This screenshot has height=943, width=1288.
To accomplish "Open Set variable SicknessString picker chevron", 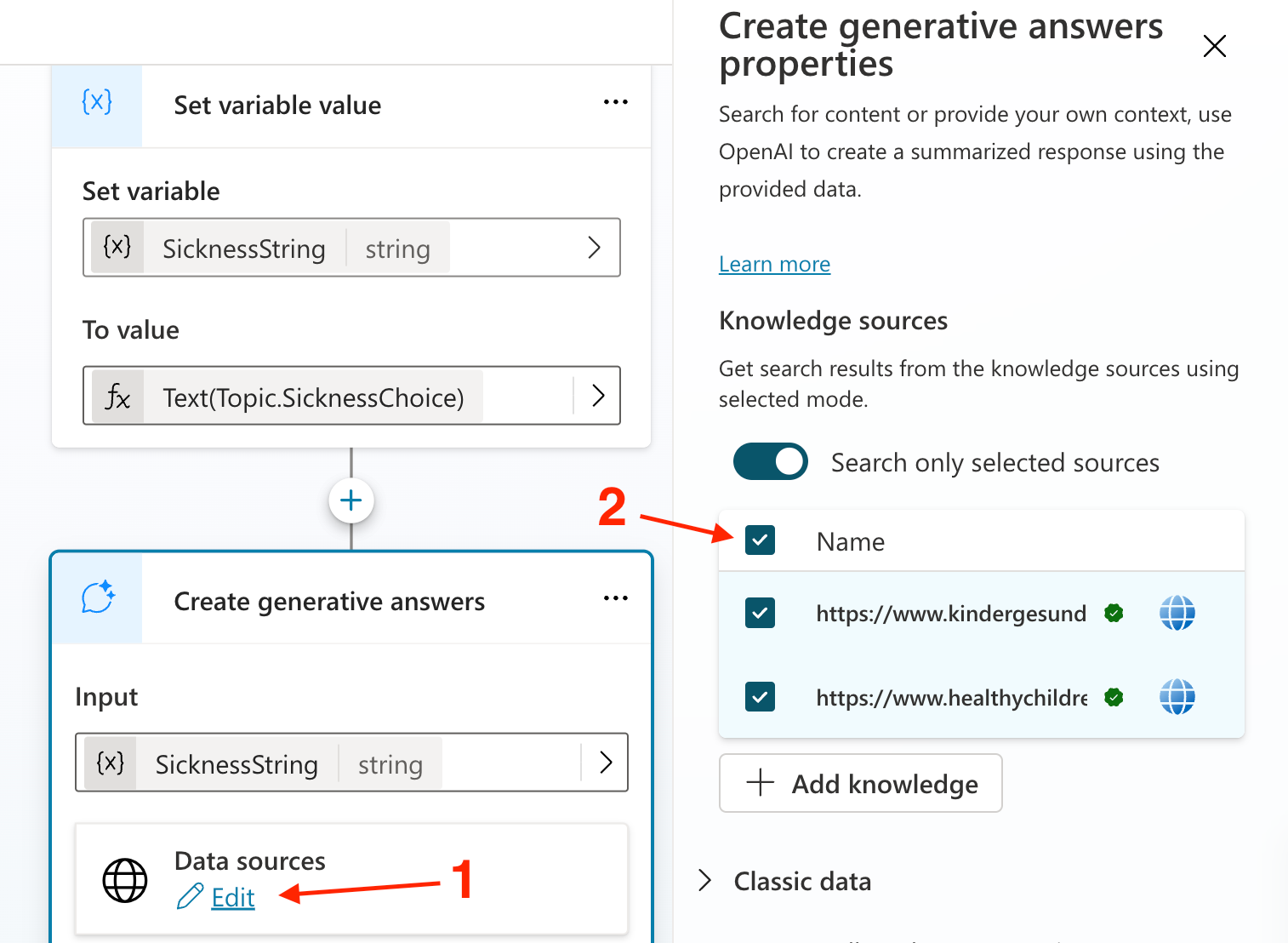I will [x=594, y=248].
